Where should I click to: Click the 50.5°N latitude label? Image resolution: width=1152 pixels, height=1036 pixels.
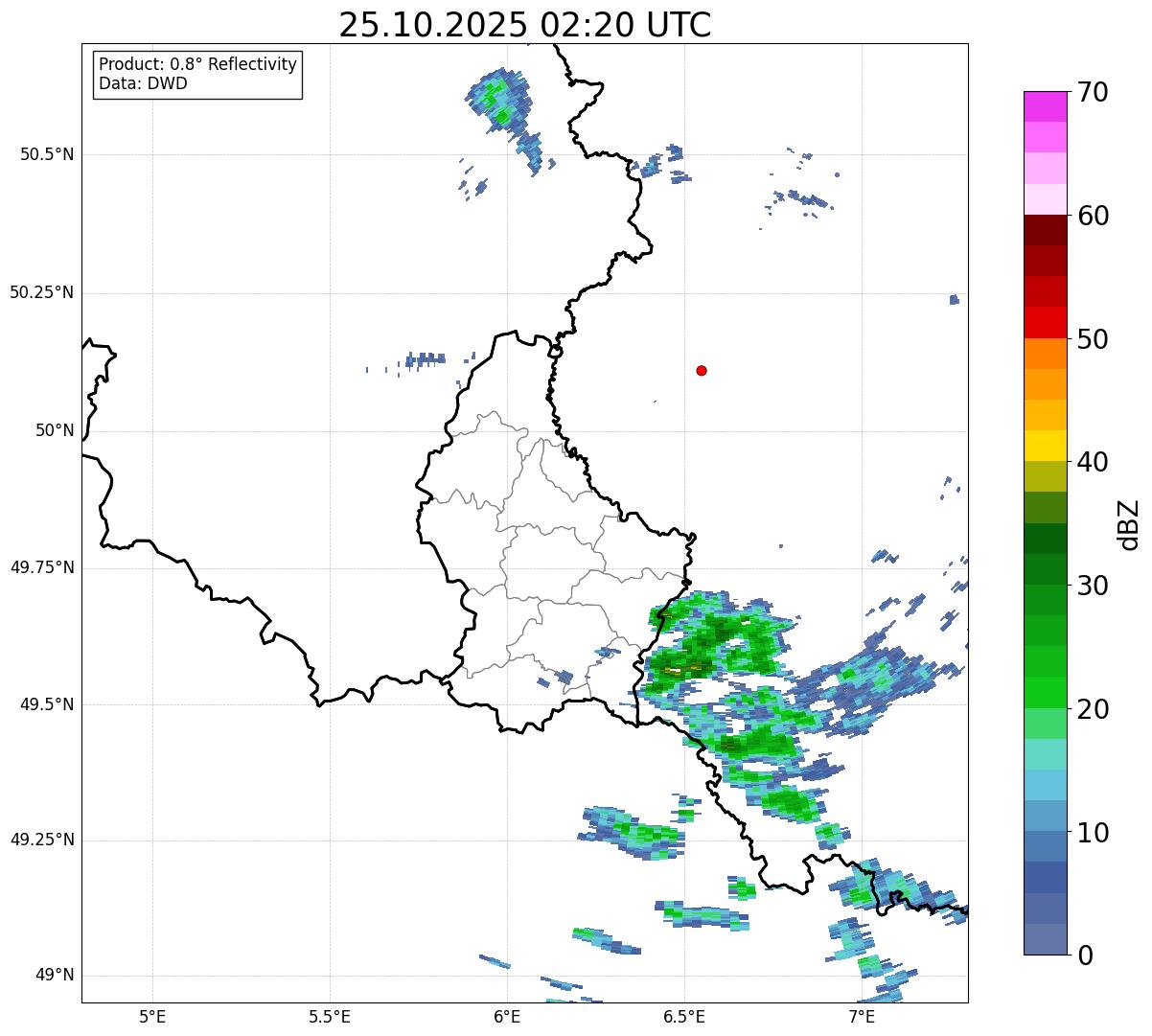pos(46,154)
